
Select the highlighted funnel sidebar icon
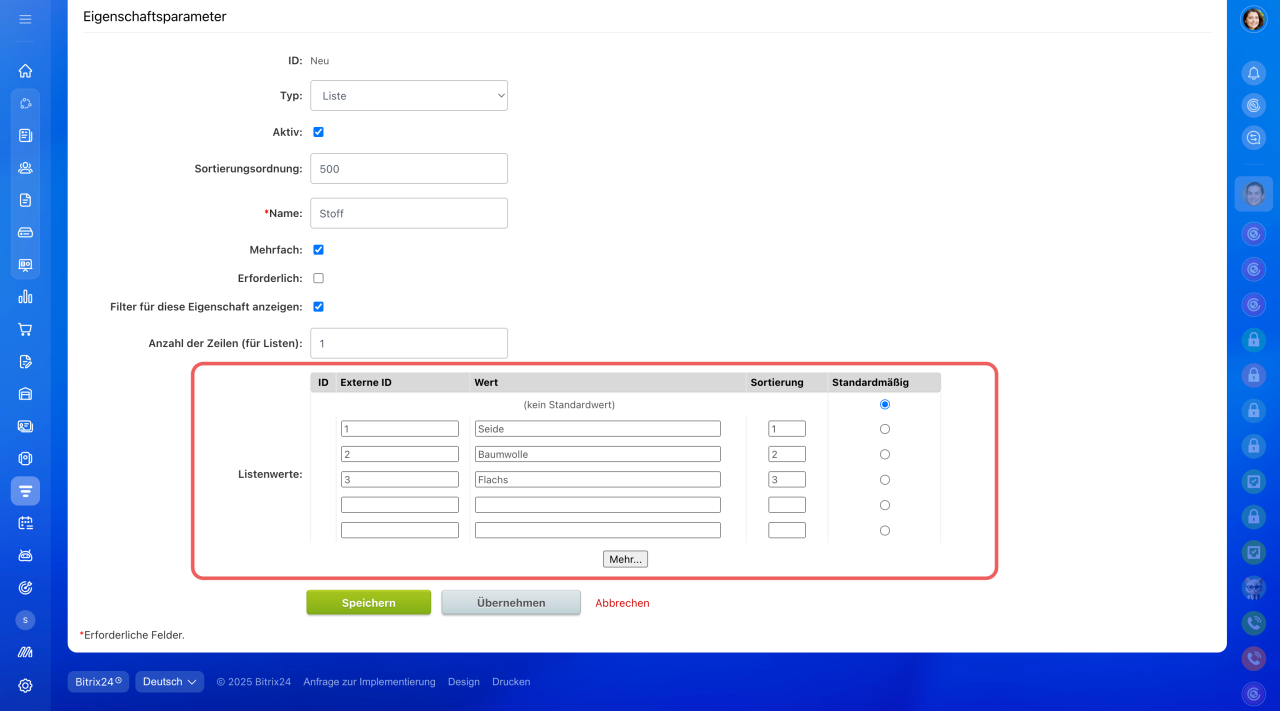coord(25,491)
